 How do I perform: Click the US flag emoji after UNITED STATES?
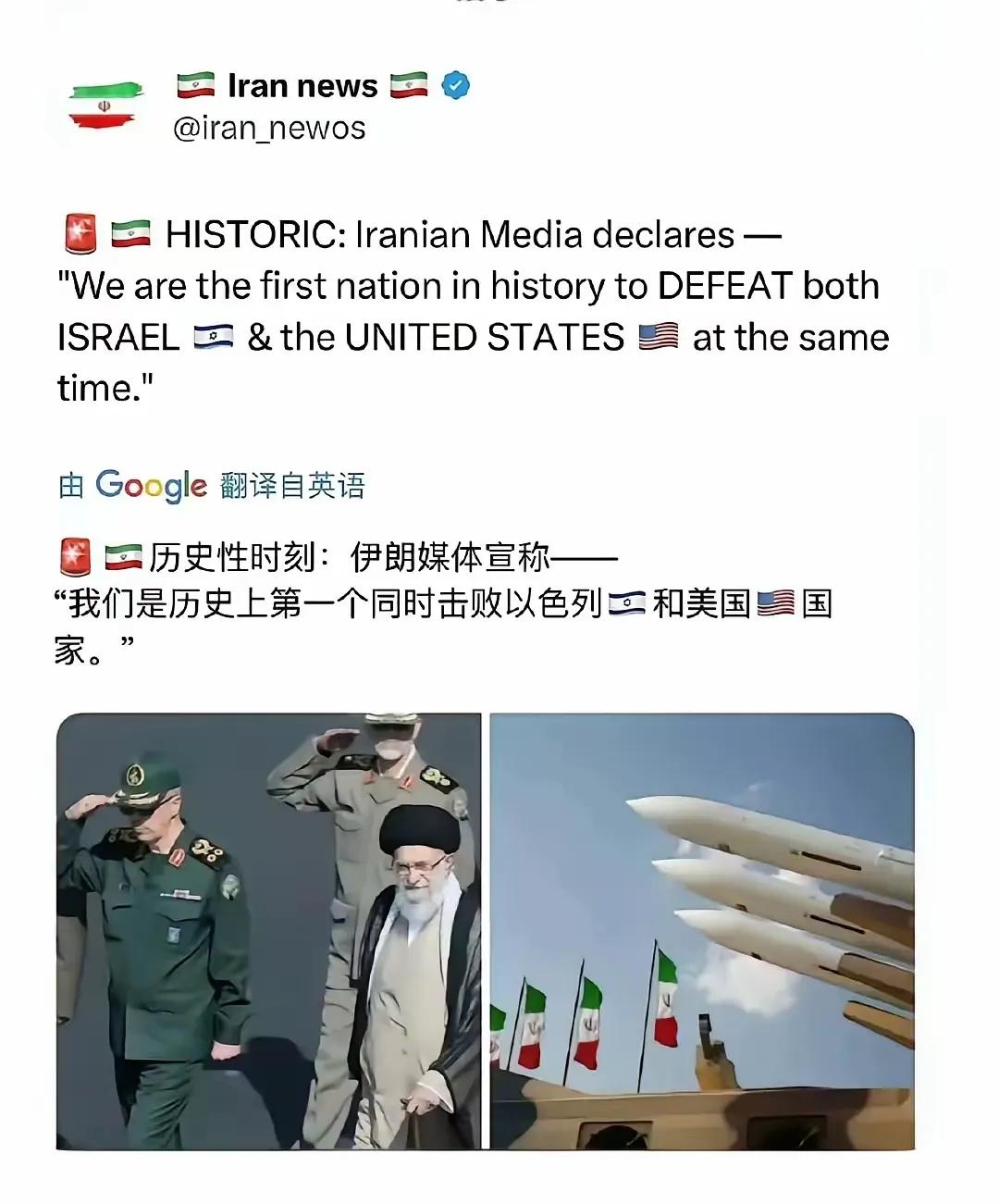coord(659,337)
